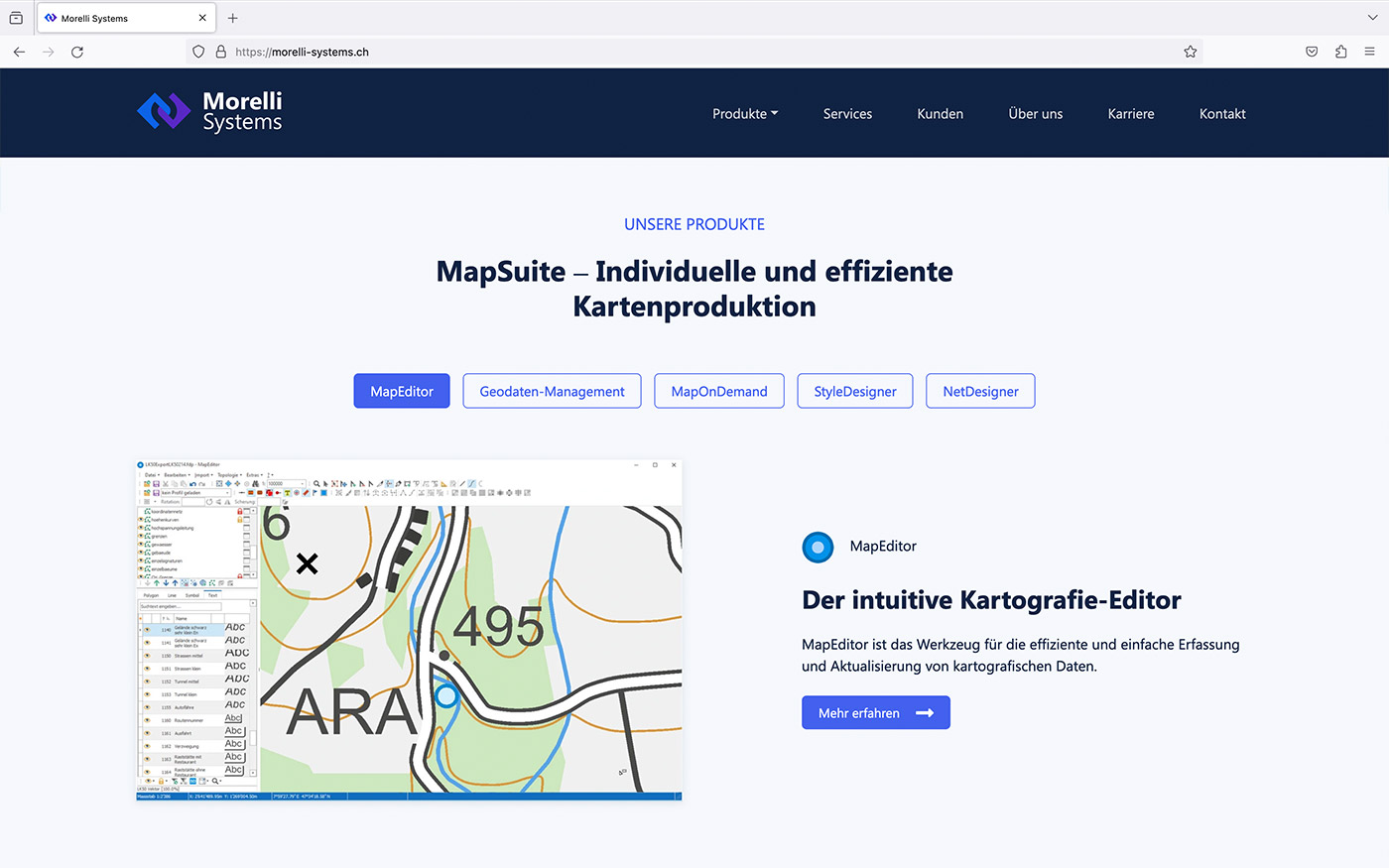The width and height of the screenshot is (1389, 868).
Task: Expand the Produkte dropdown menu
Action: (x=744, y=114)
